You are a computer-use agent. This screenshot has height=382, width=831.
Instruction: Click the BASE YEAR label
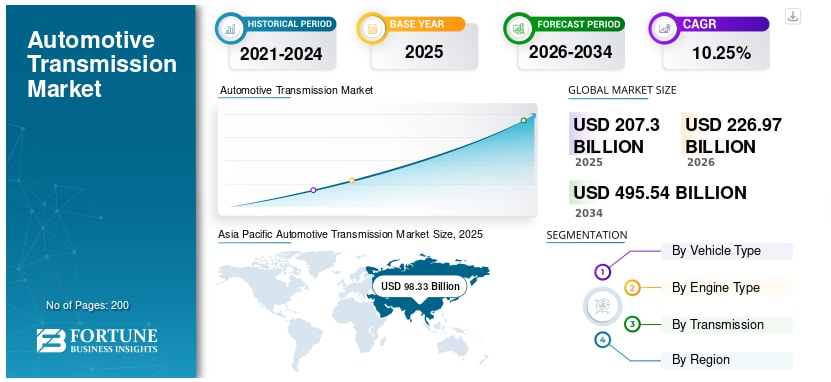(x=417, y=24)
